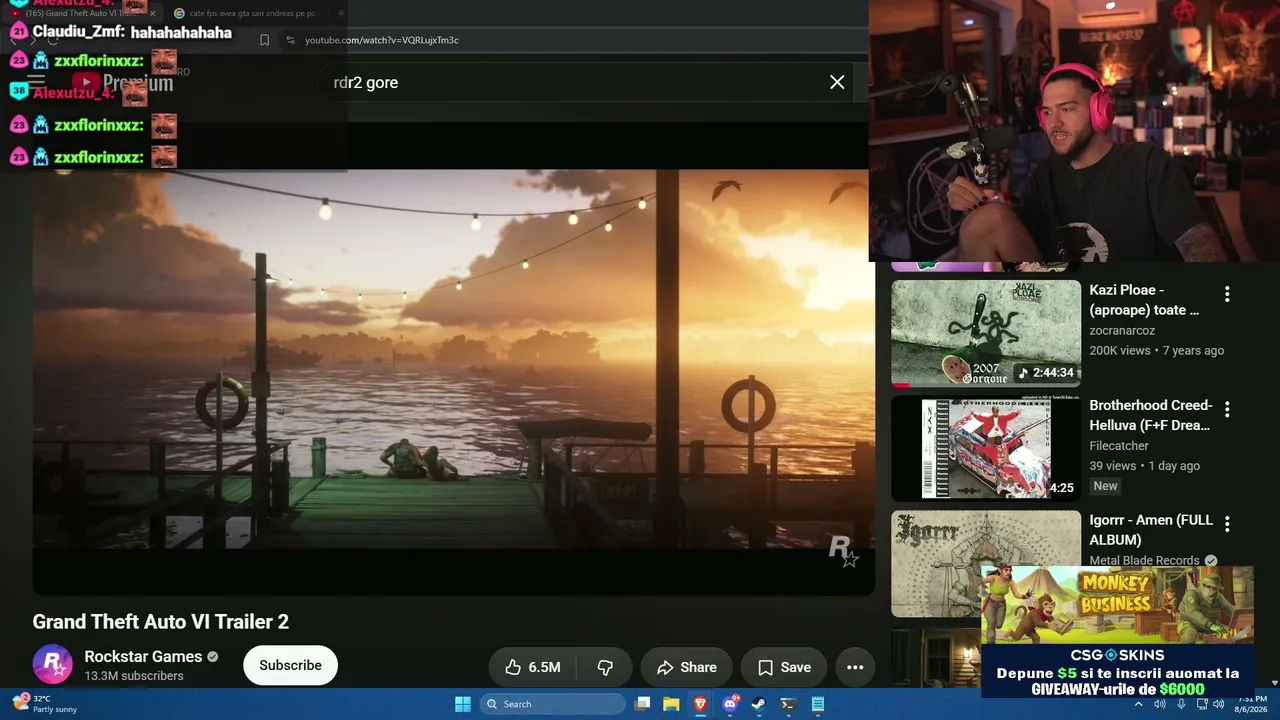This screenshot has width=1280, height=720.
Task: Click '200K views • 7 years ago' text
Action: coord(1157,350)
